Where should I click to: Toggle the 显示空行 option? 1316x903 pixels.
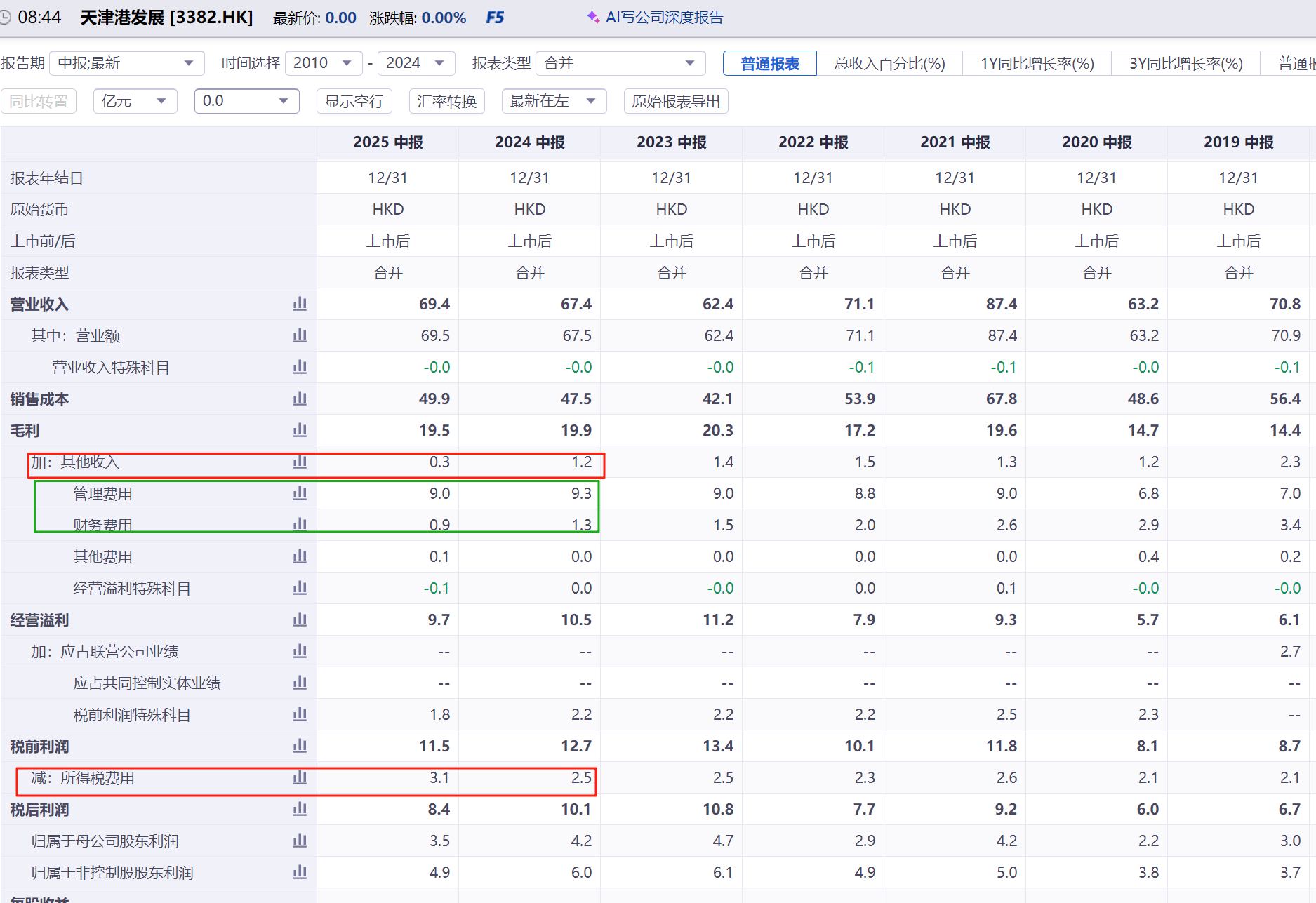(x=354, y=101)
